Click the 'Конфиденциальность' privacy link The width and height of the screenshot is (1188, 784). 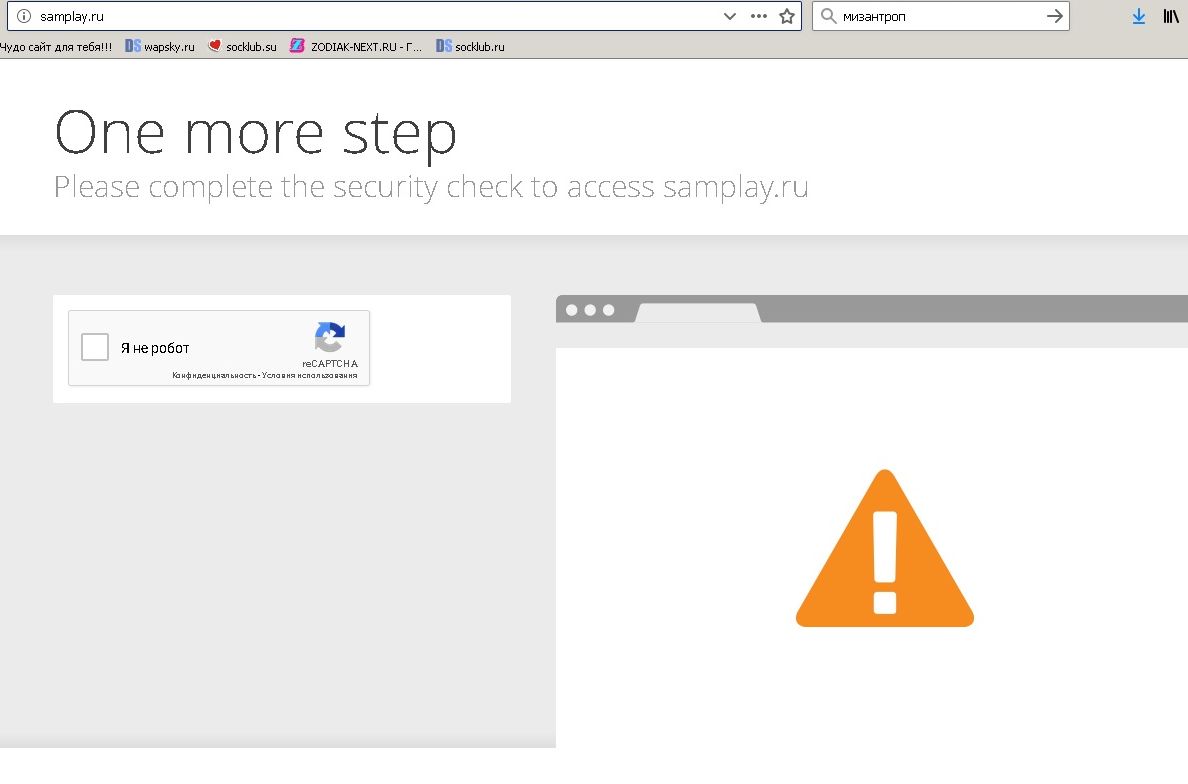[214, 376]
